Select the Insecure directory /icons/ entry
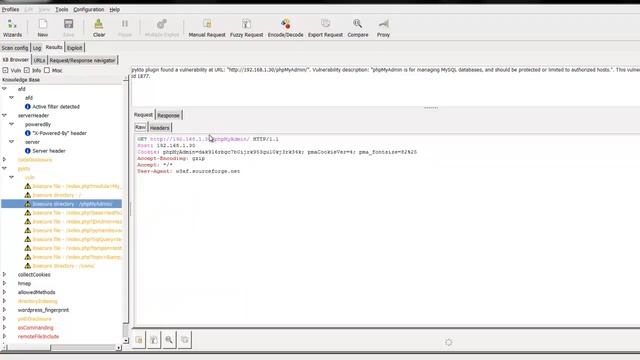The width and height of the screenshot is (640, 360). click(64, 266)
